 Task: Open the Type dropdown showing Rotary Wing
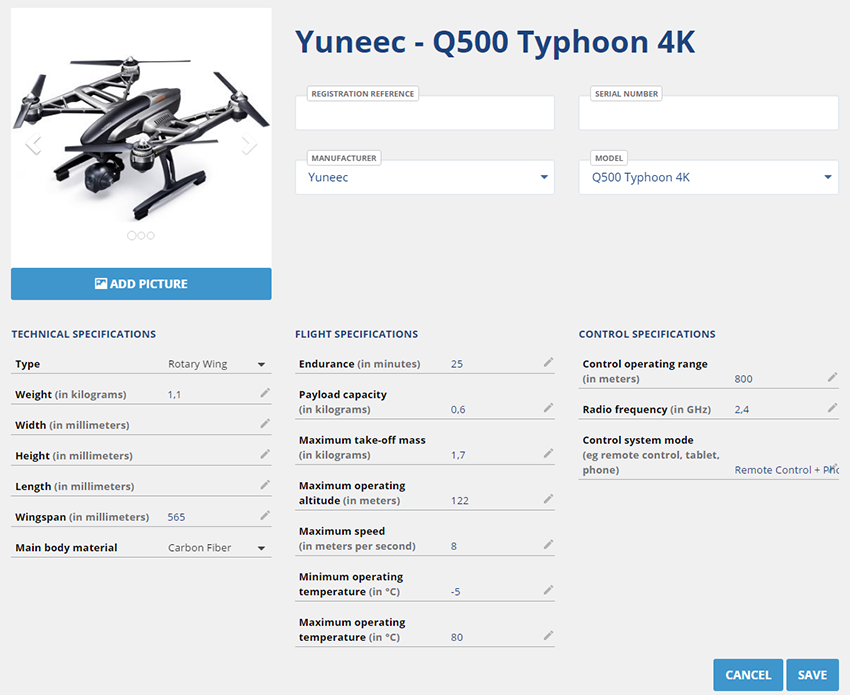(216, 364)
